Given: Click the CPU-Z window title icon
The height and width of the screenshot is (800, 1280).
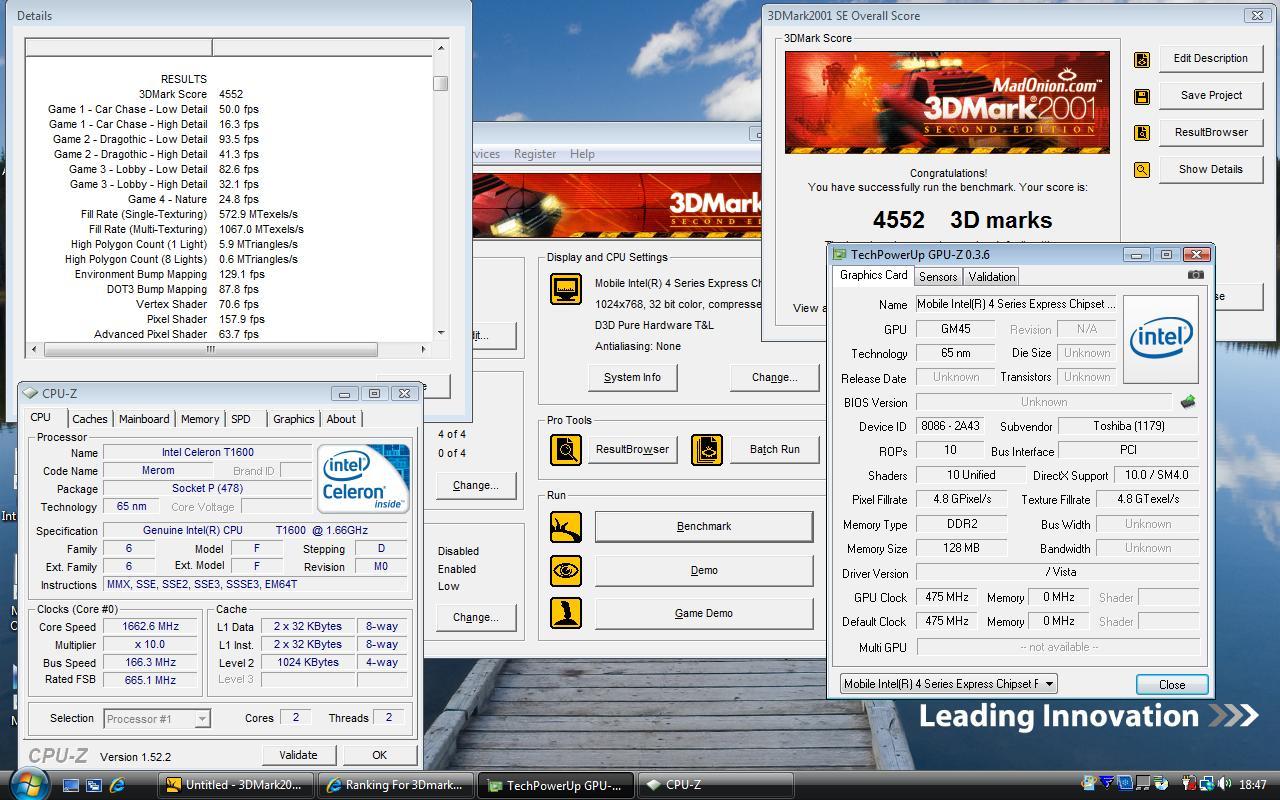Looking at the screenshot, I should pos(31,394).
